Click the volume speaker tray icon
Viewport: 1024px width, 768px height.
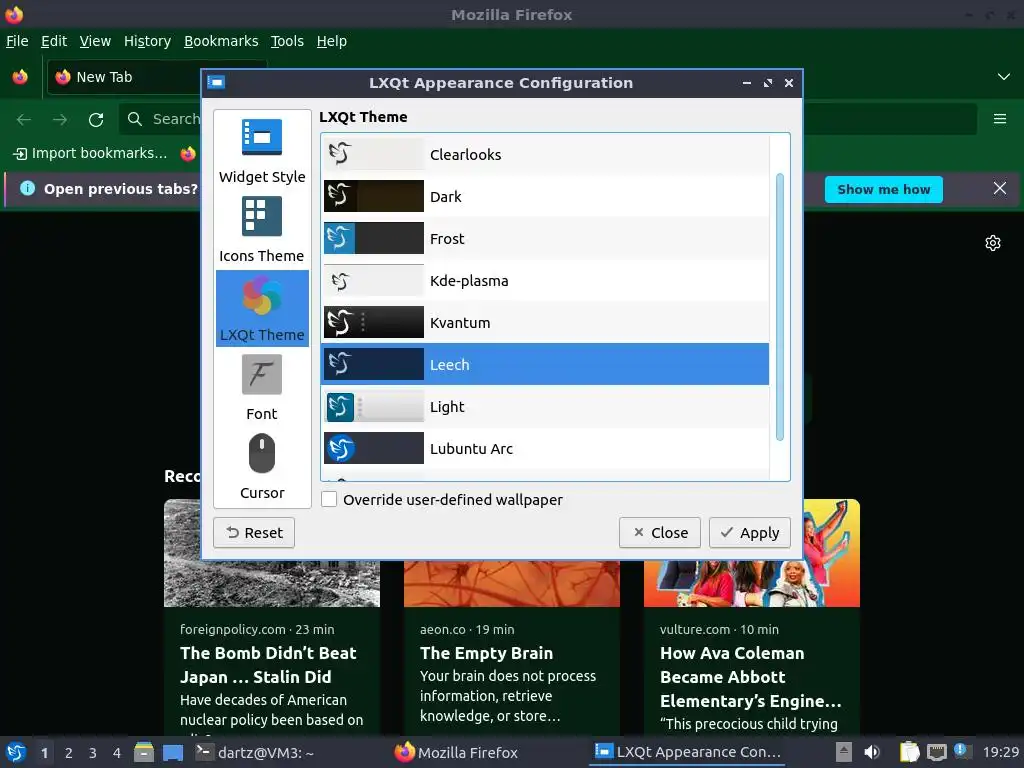point(872,752)
